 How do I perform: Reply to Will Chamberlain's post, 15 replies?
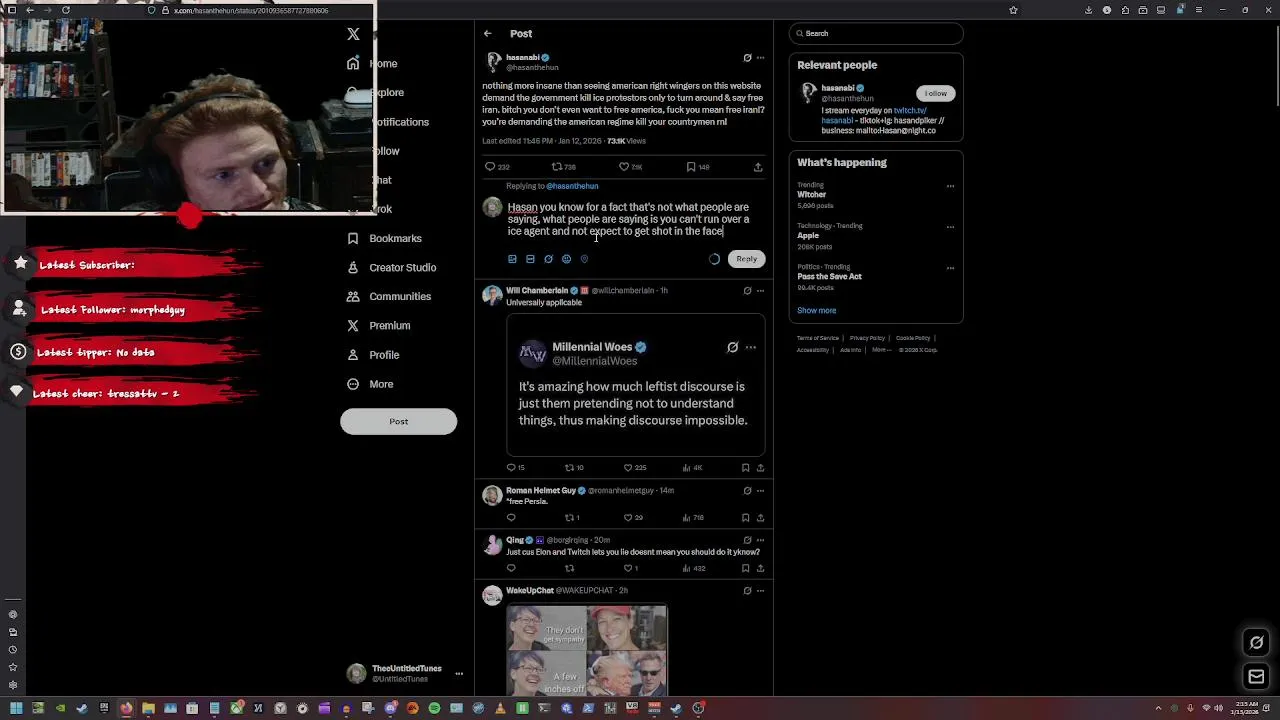[515, 468]
